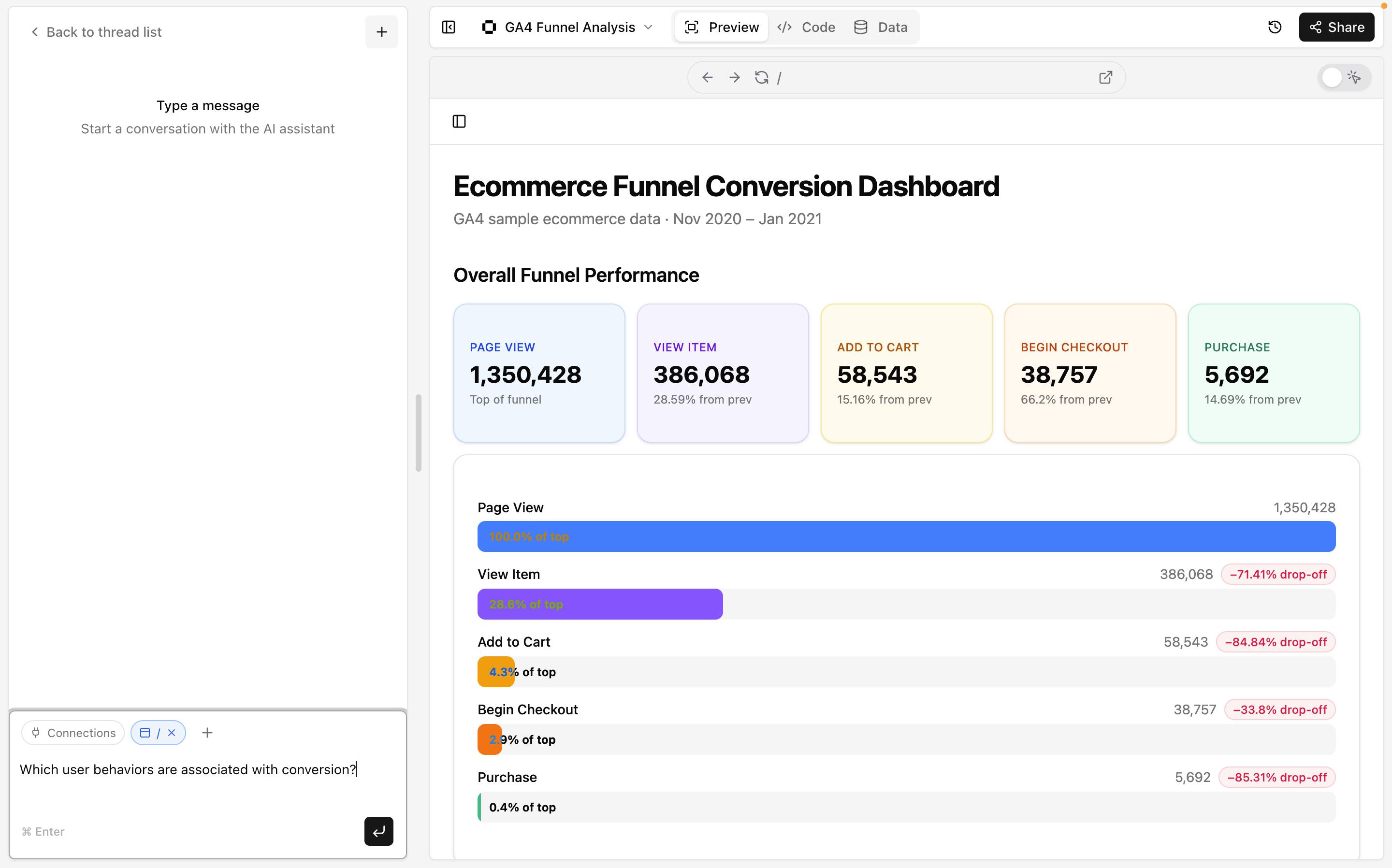Start a new thread plus button
The image size is (1392, 868).
click(x=381, y=32)
